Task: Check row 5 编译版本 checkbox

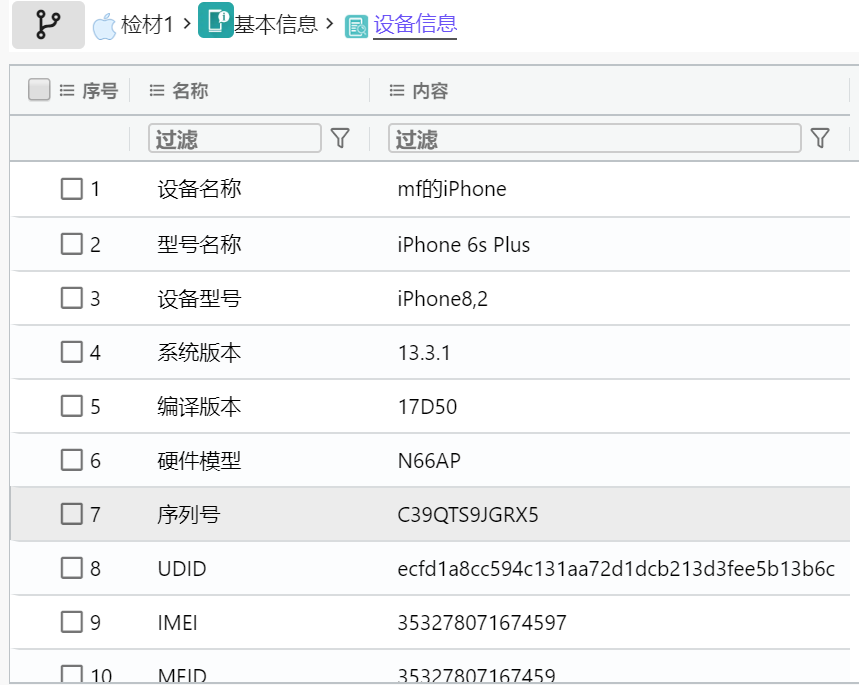Action: [x=72, y=407]
